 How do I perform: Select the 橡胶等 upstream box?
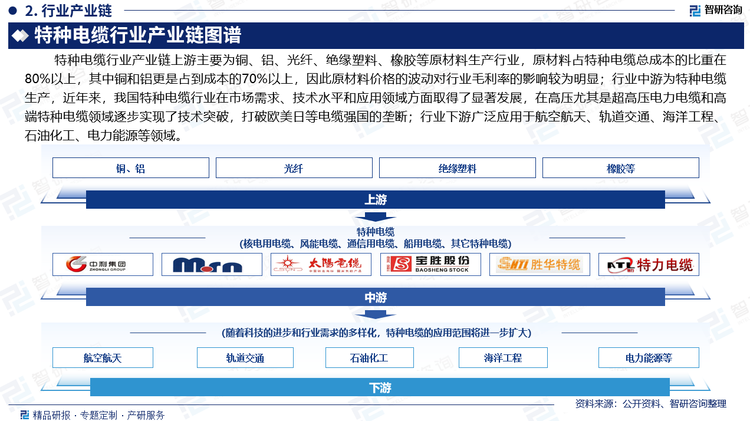620,168
